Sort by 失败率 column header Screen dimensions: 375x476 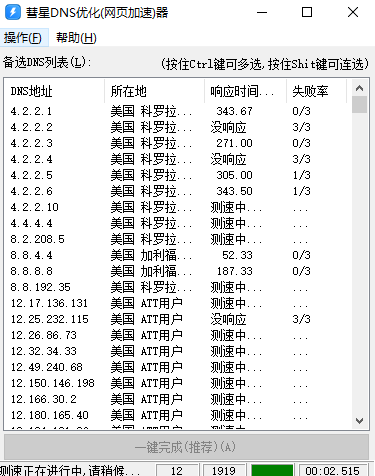click(316, 91)
